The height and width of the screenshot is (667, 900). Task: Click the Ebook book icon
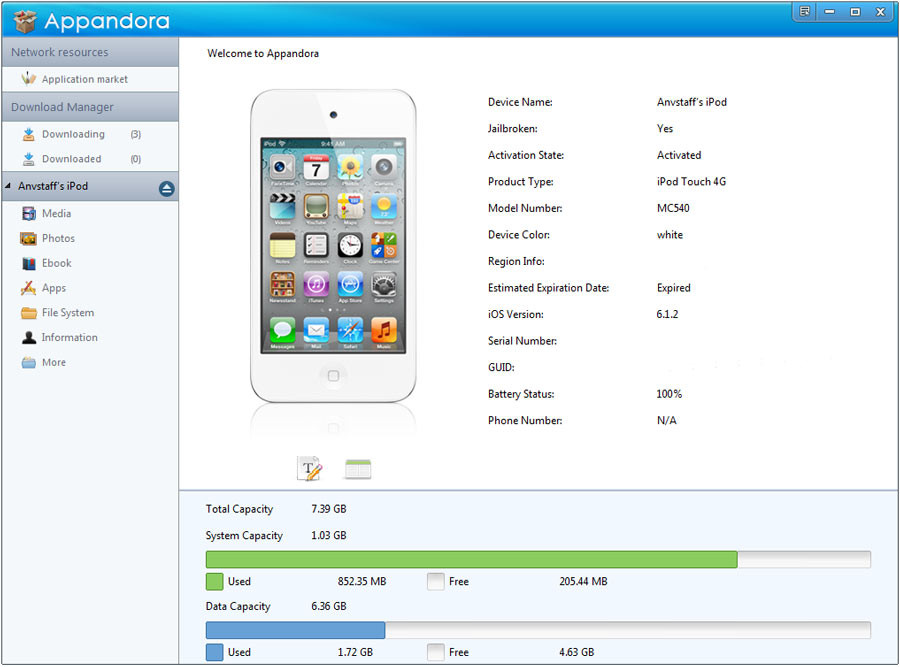click(28, 263)
